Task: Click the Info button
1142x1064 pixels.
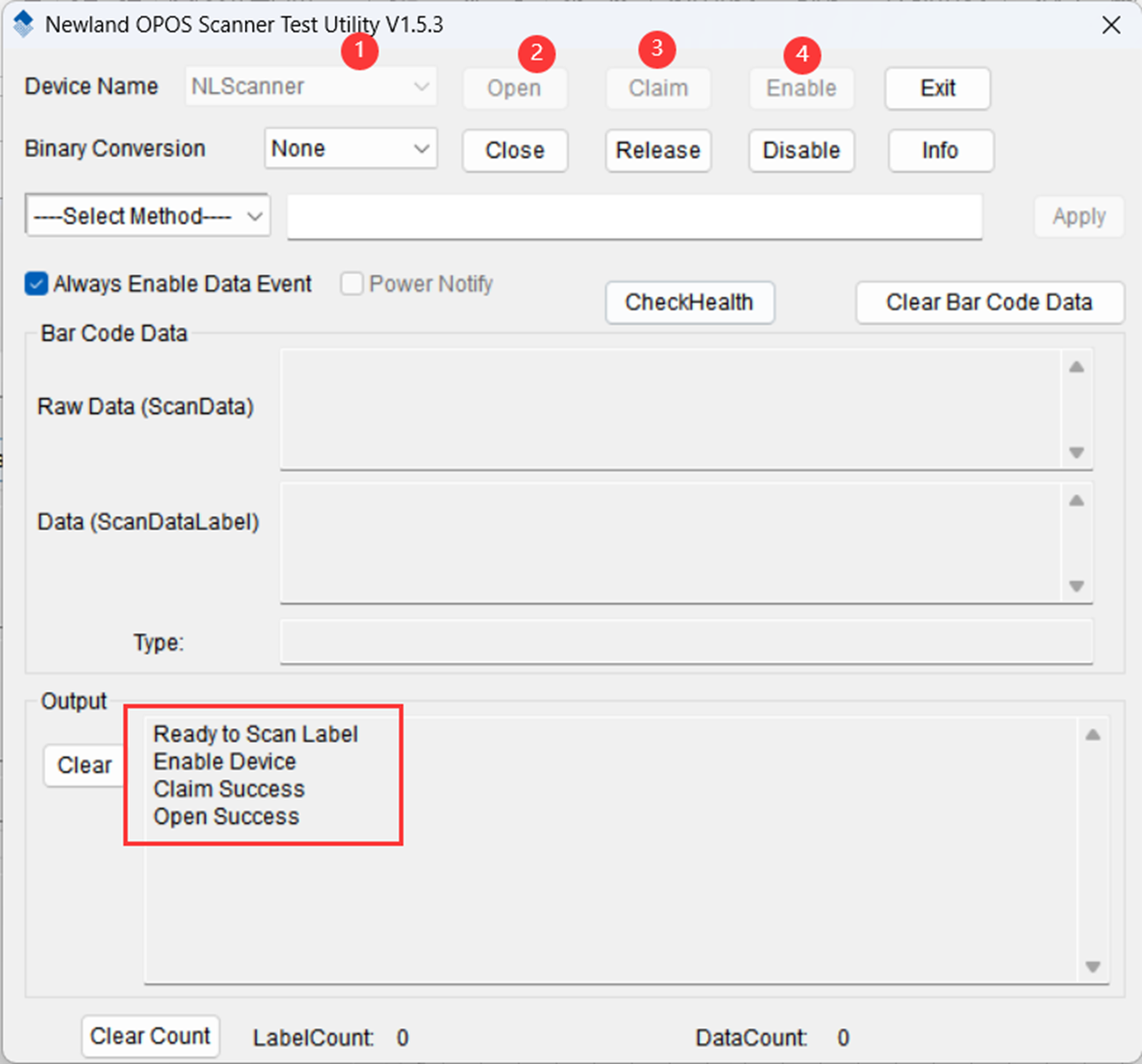Action: pyautogui.click(x=940, y=150)
